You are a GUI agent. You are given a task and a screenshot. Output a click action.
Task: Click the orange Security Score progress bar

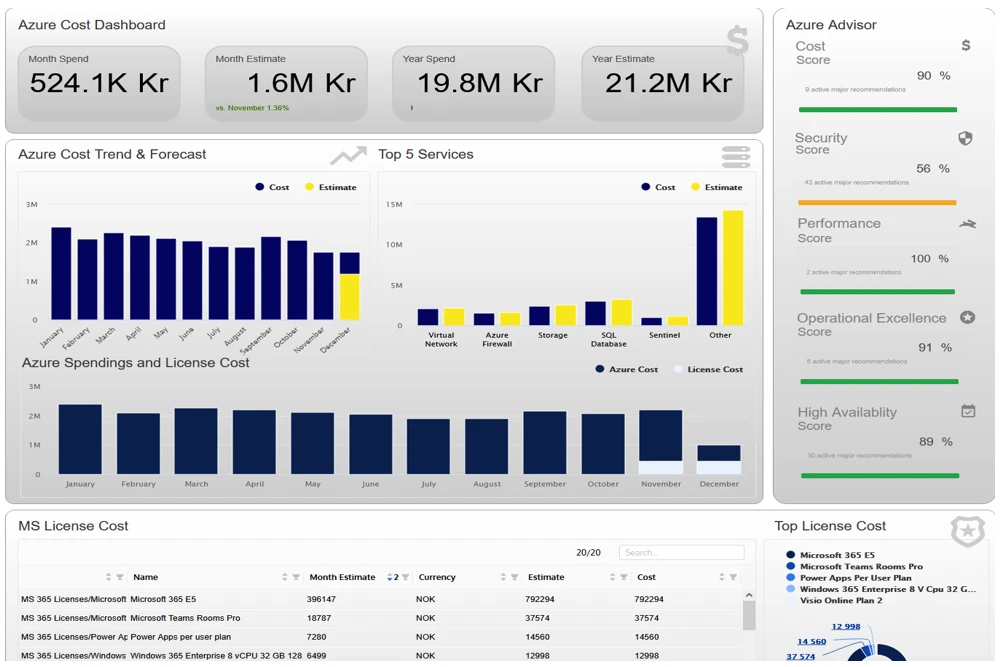pos(877,202)
